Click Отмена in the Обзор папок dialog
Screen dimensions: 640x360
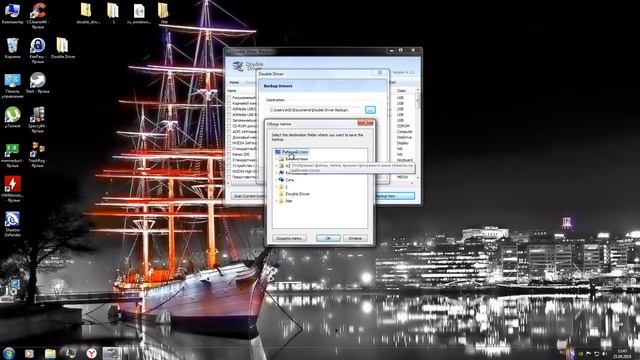point(355,238)
